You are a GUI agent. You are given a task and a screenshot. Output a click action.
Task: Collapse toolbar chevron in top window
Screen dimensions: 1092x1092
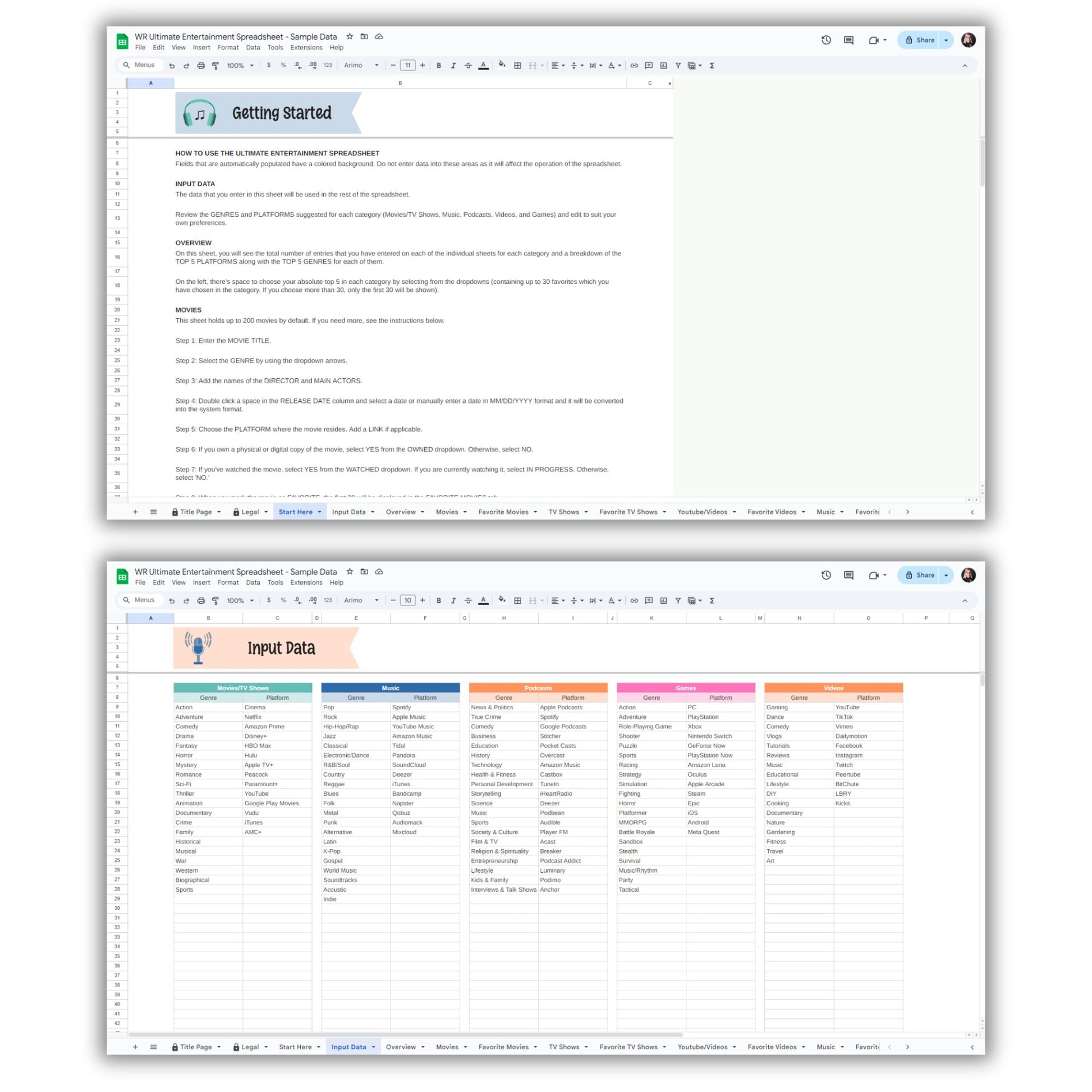pos(965,66)
